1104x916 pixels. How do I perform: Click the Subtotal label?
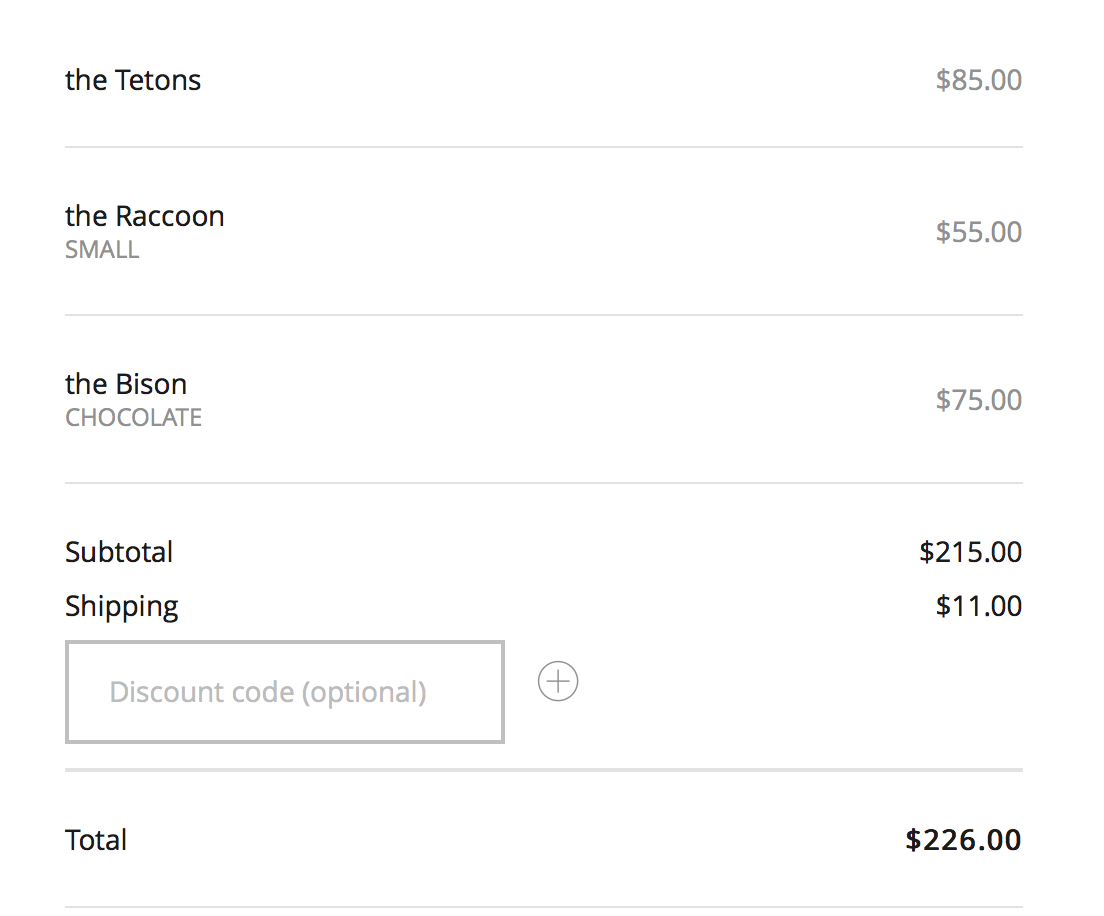[x=119, y=552]
